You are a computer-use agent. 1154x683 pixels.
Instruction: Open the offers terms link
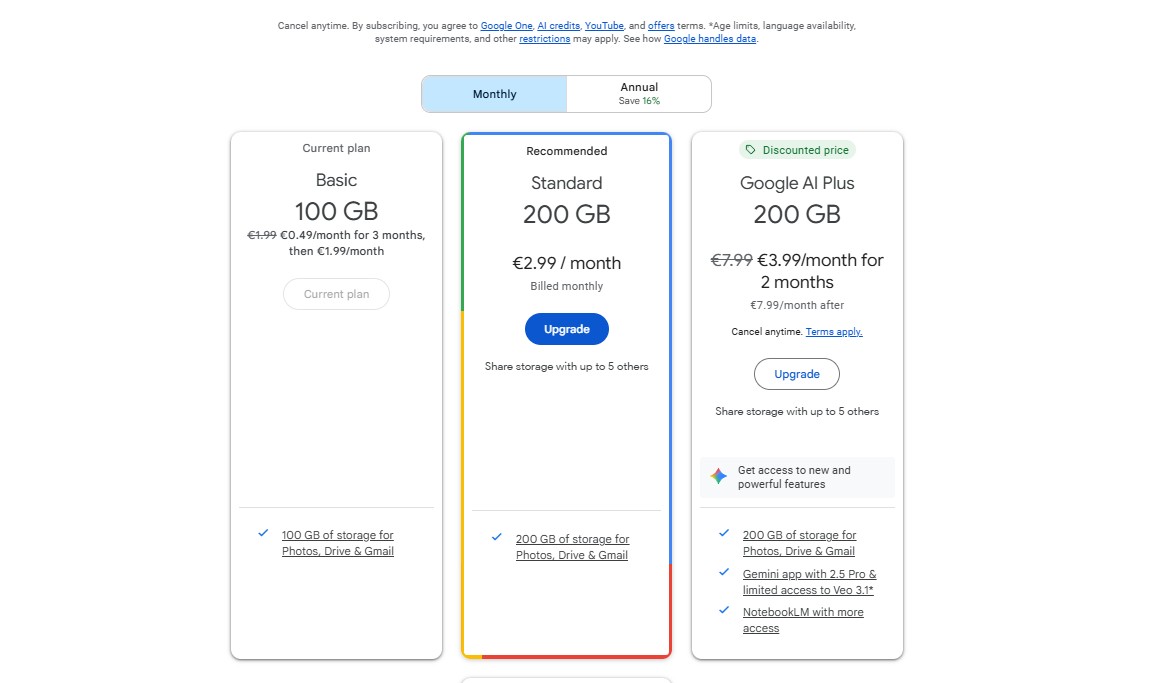[x=661, y=25]
